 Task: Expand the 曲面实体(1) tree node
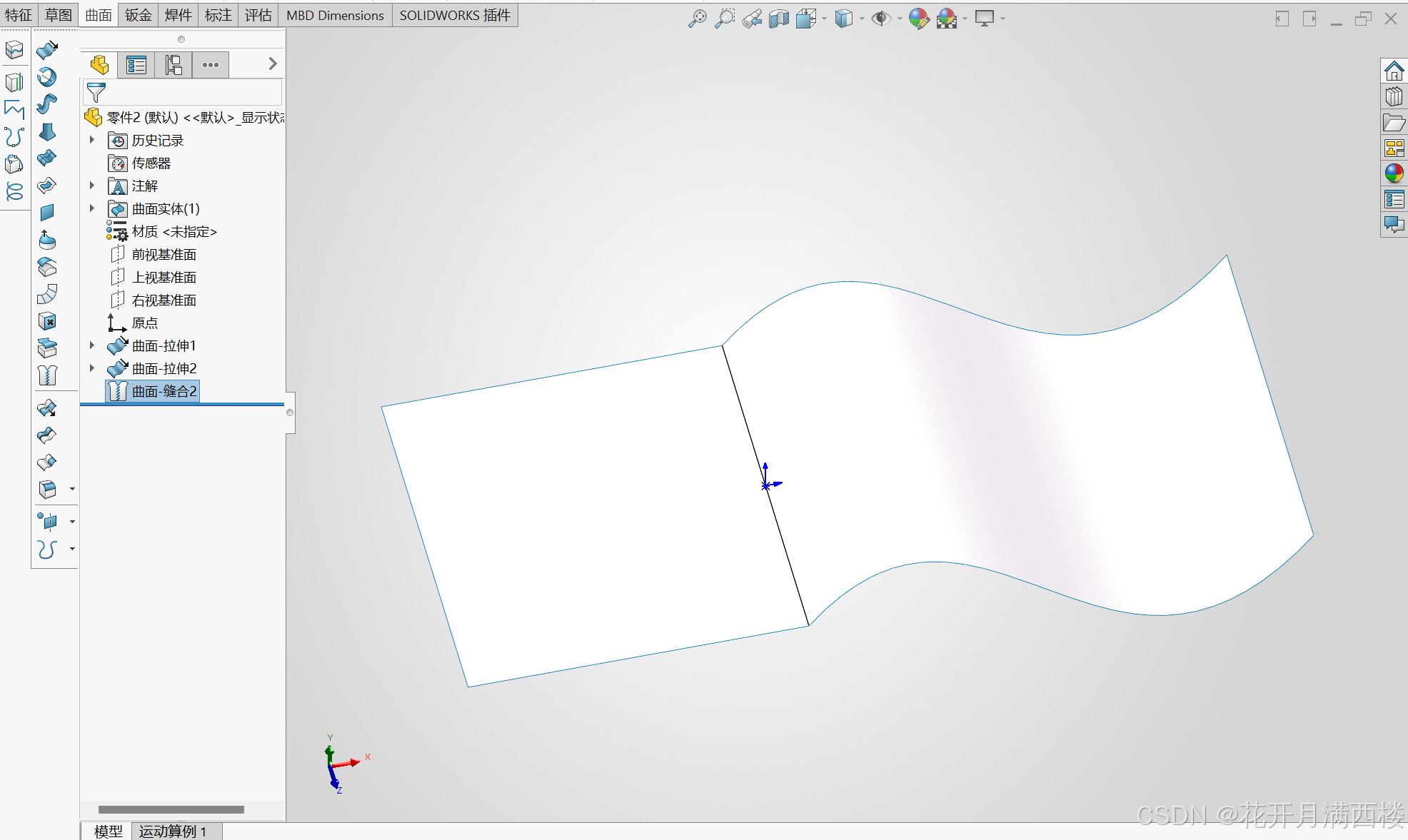tap(92, 208)
